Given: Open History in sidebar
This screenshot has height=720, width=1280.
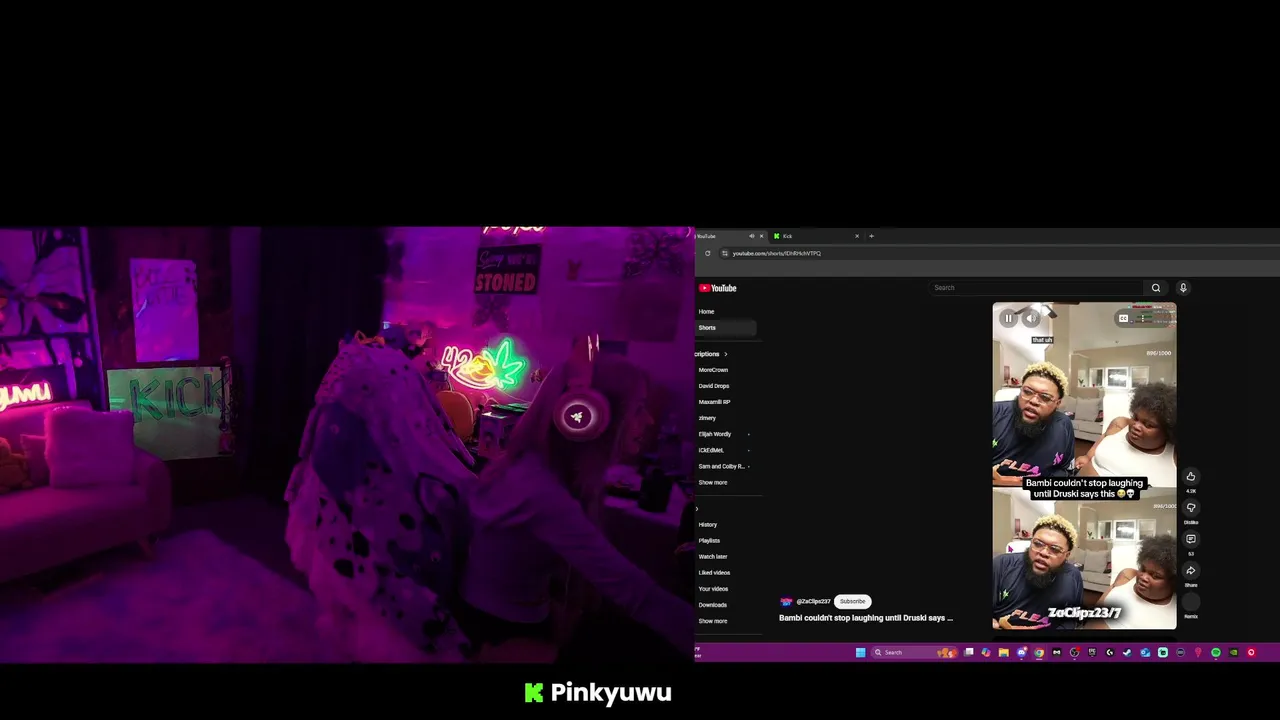Looking at the screenshot, I should pos(708,525).
